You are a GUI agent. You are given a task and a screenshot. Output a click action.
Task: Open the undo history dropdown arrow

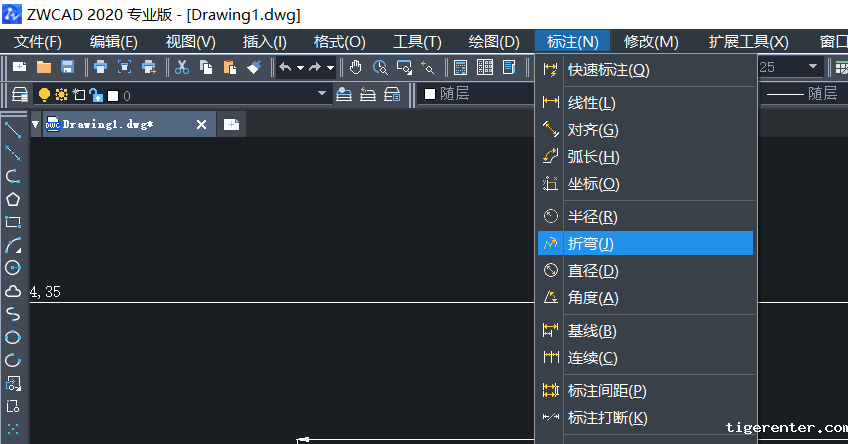pyautogui.click(x=300, y=67)
